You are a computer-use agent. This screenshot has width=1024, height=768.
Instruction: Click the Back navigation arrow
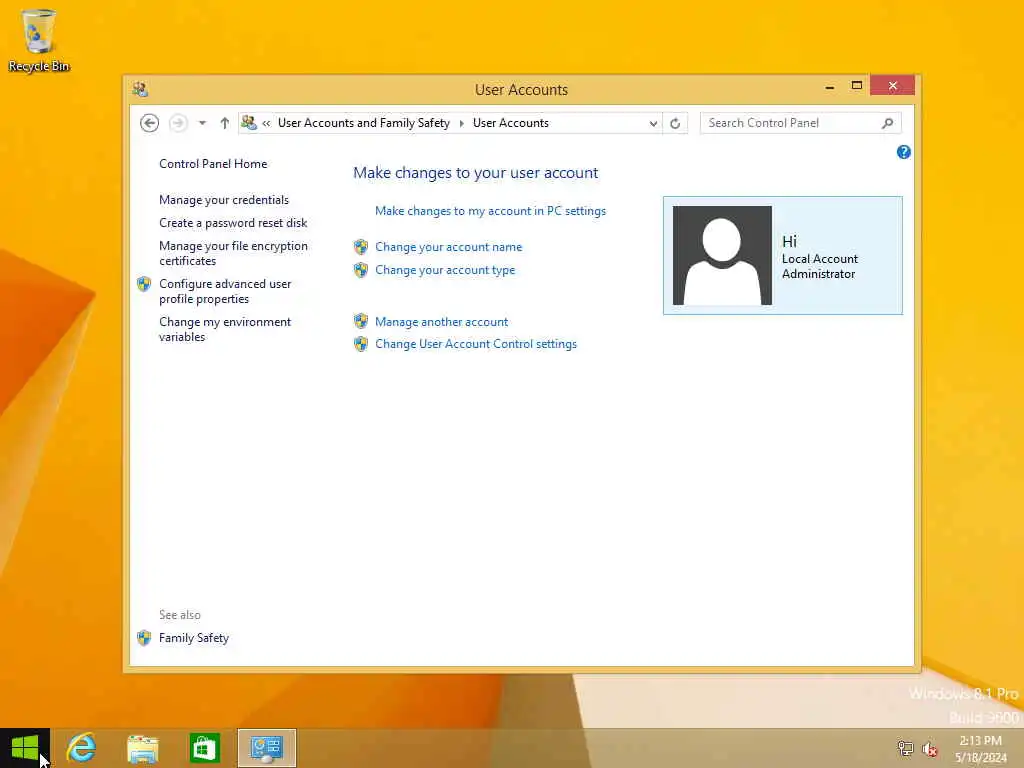tap(150, 123)
